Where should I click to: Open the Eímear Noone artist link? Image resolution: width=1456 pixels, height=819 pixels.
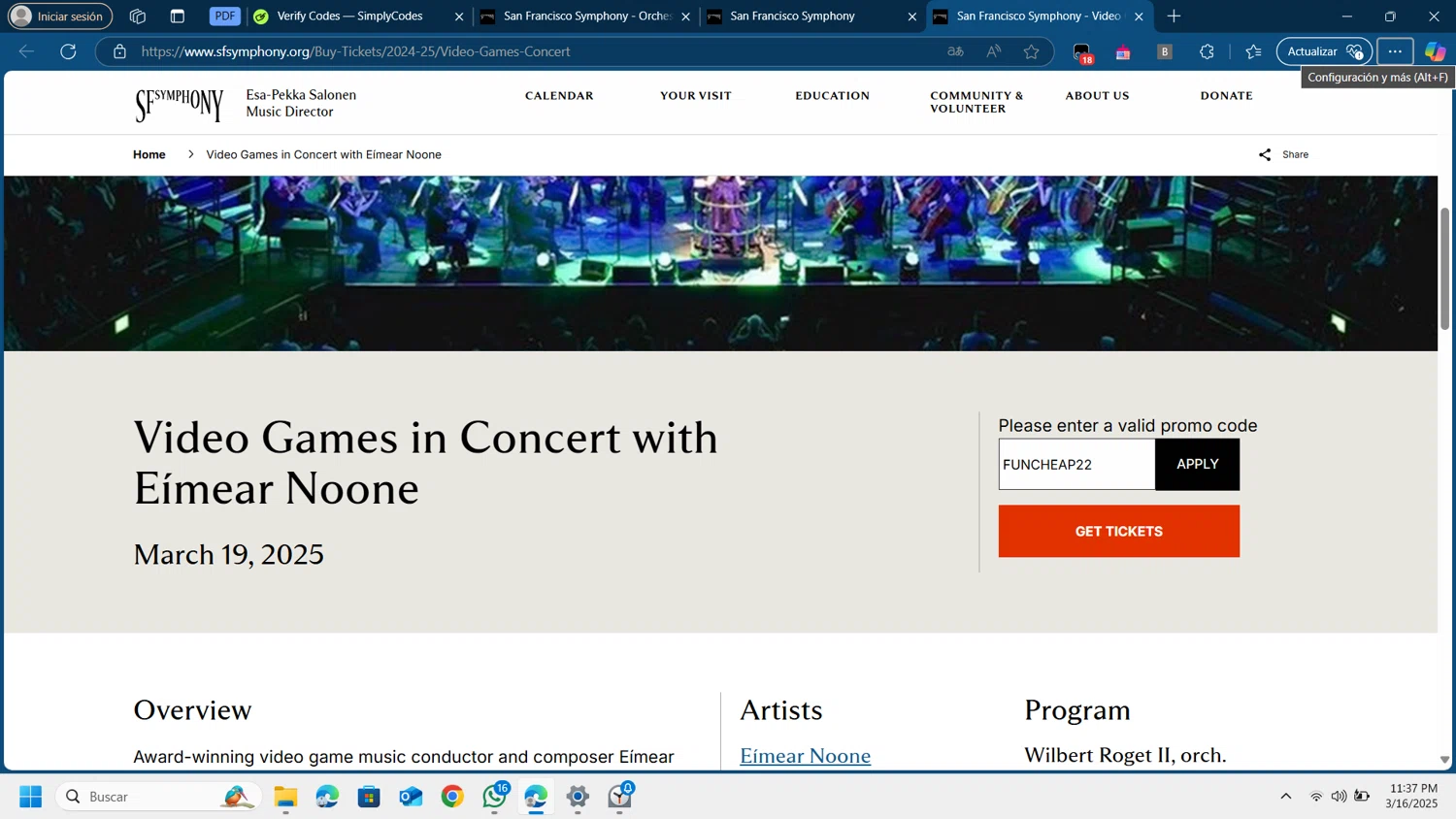point(805,755)
